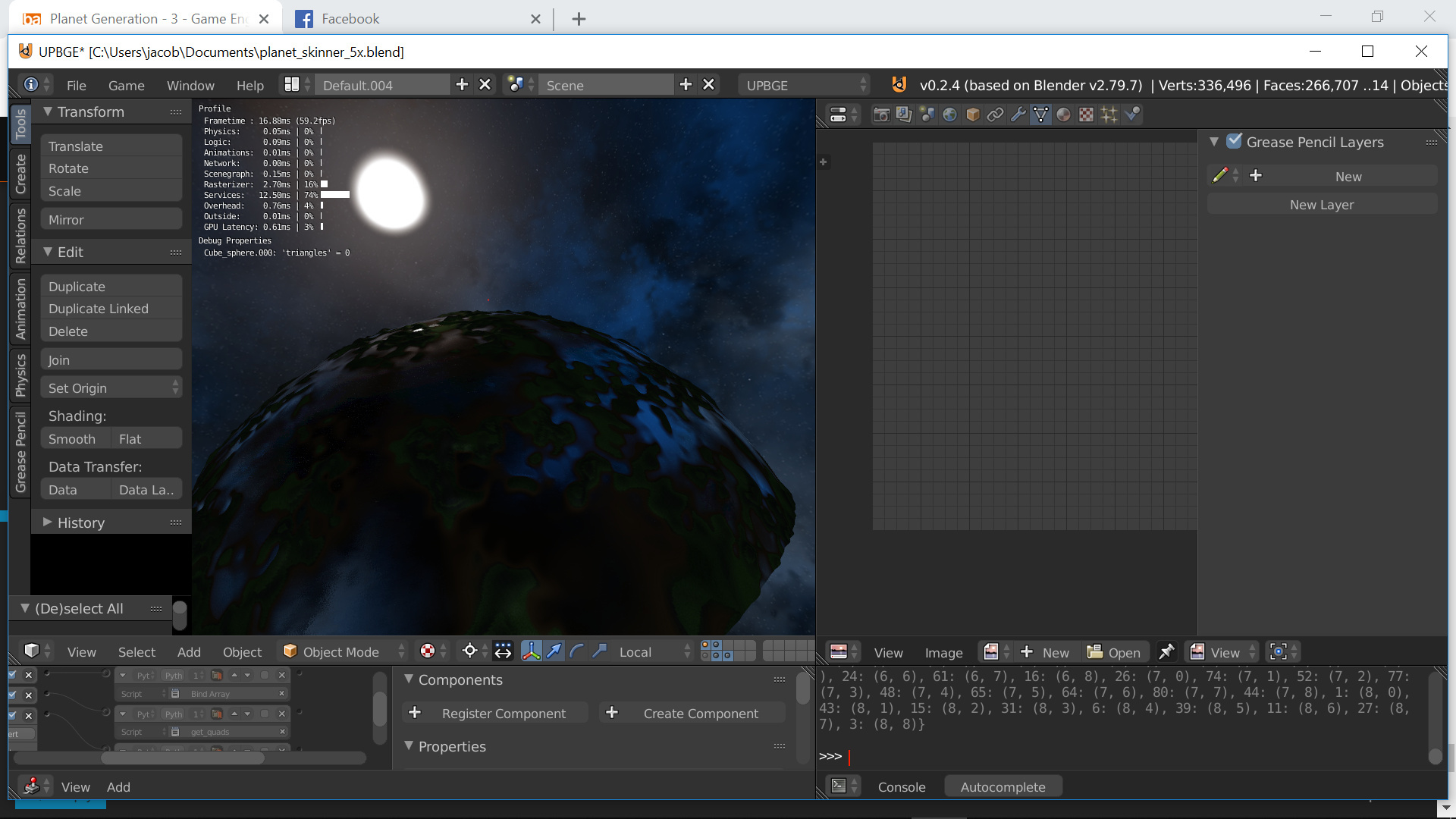Open the Modifiers wrench tab
Image resolution: width=1456 pixels, height=819 pixels.
pos(1018,115)
